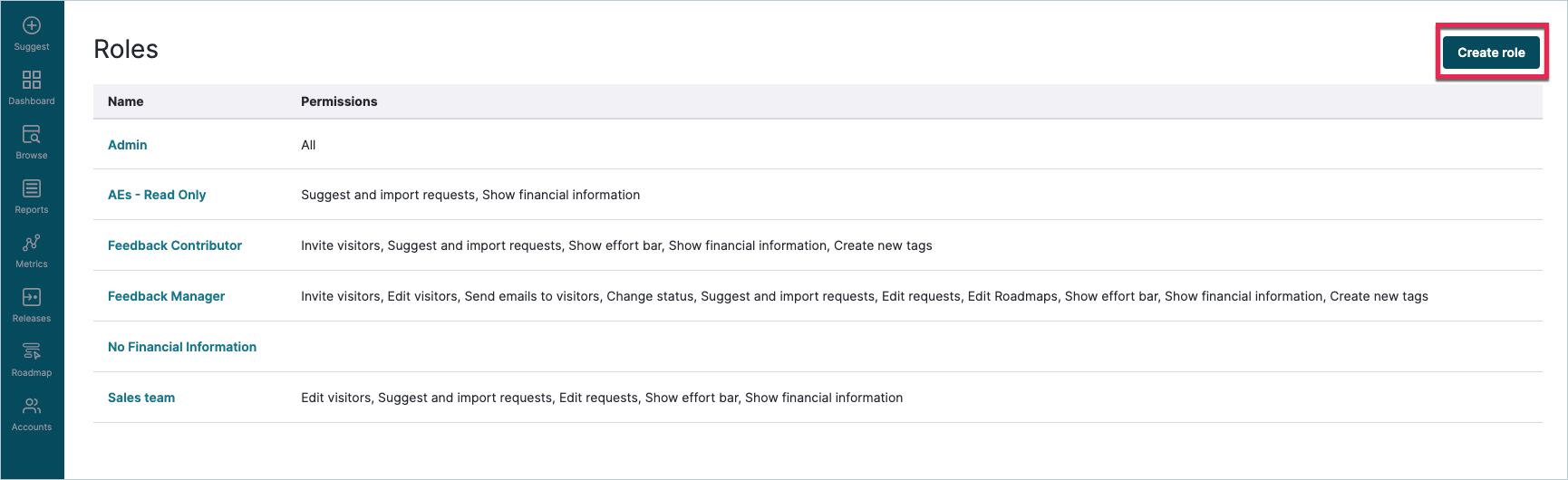Open Releases in the sidebar
The height and width of the screenshot is (480, 1568).
tap(32, 305)
